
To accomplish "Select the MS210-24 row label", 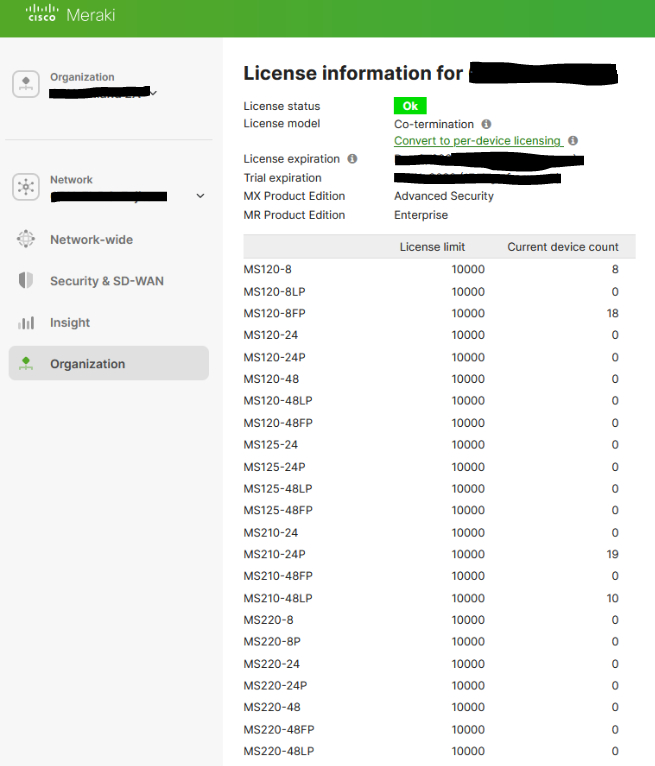I will (271, 532).
